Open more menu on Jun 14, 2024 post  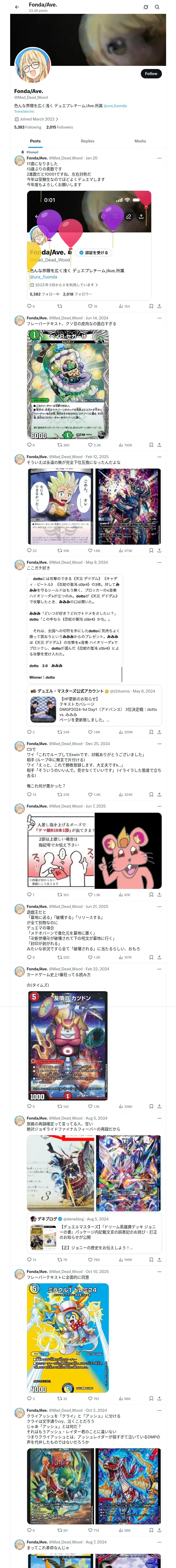(160, 318)
